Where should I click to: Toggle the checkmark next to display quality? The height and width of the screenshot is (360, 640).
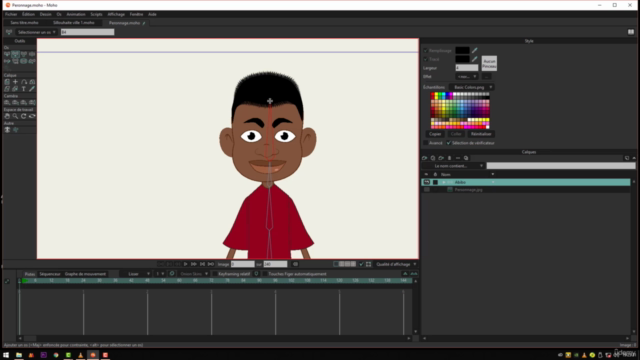361,264
